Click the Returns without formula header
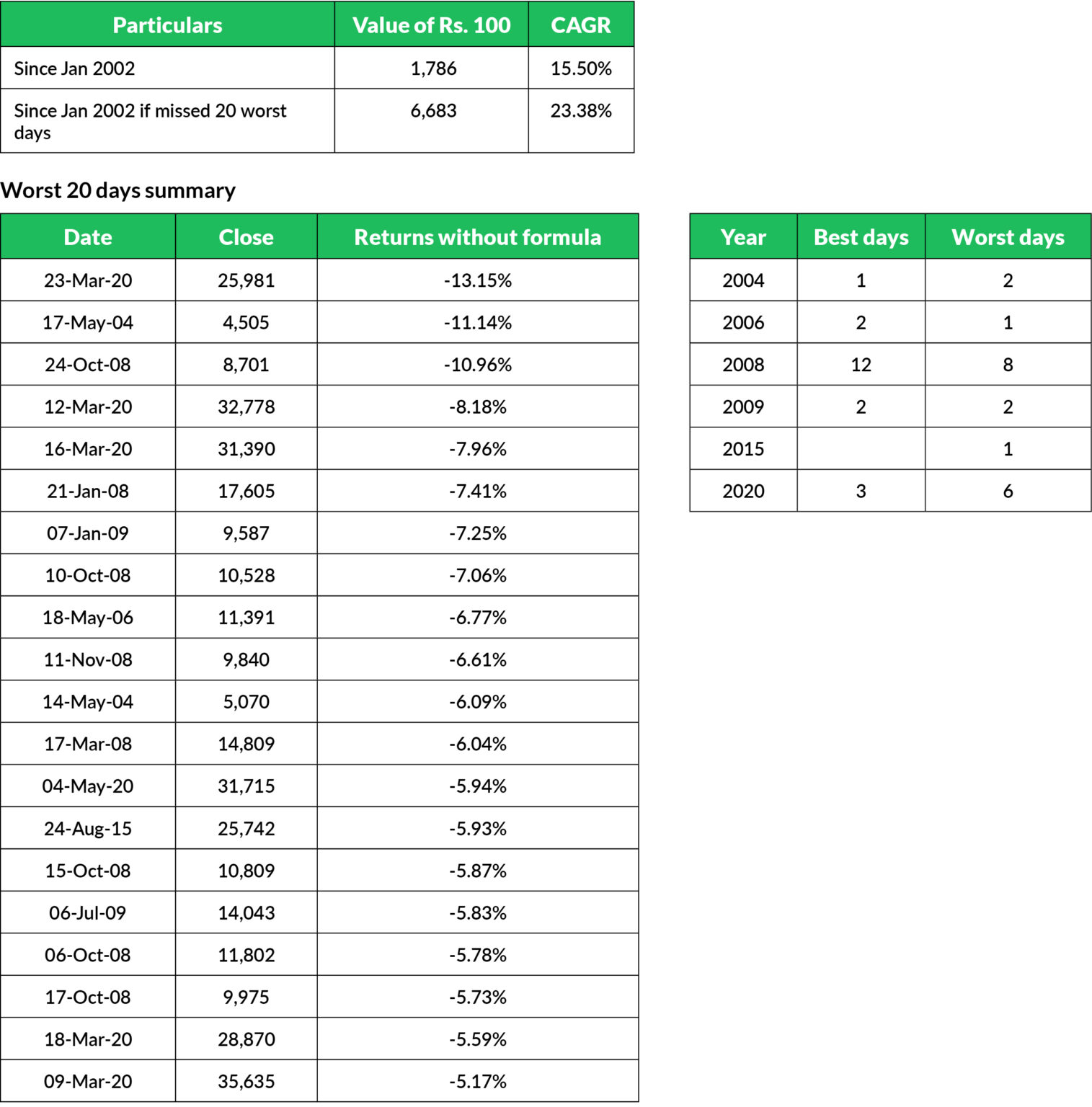Viewport: 1092px width, 1107px height. [x=477, y=237]
